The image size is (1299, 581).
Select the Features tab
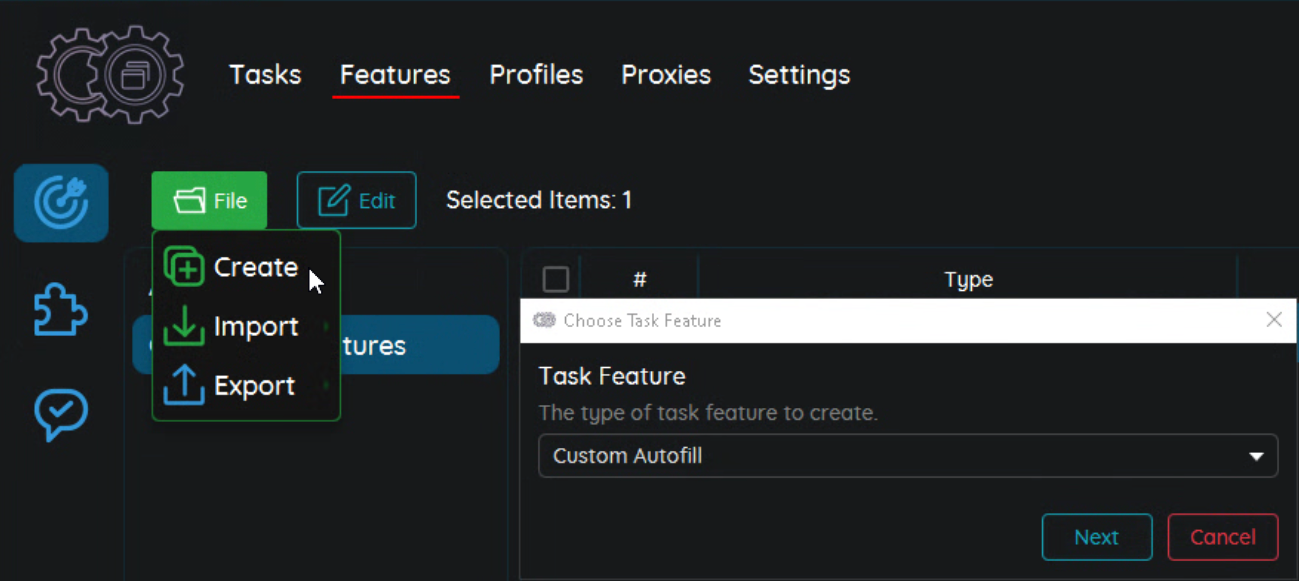pyautogui.click(x=395, y=75)
